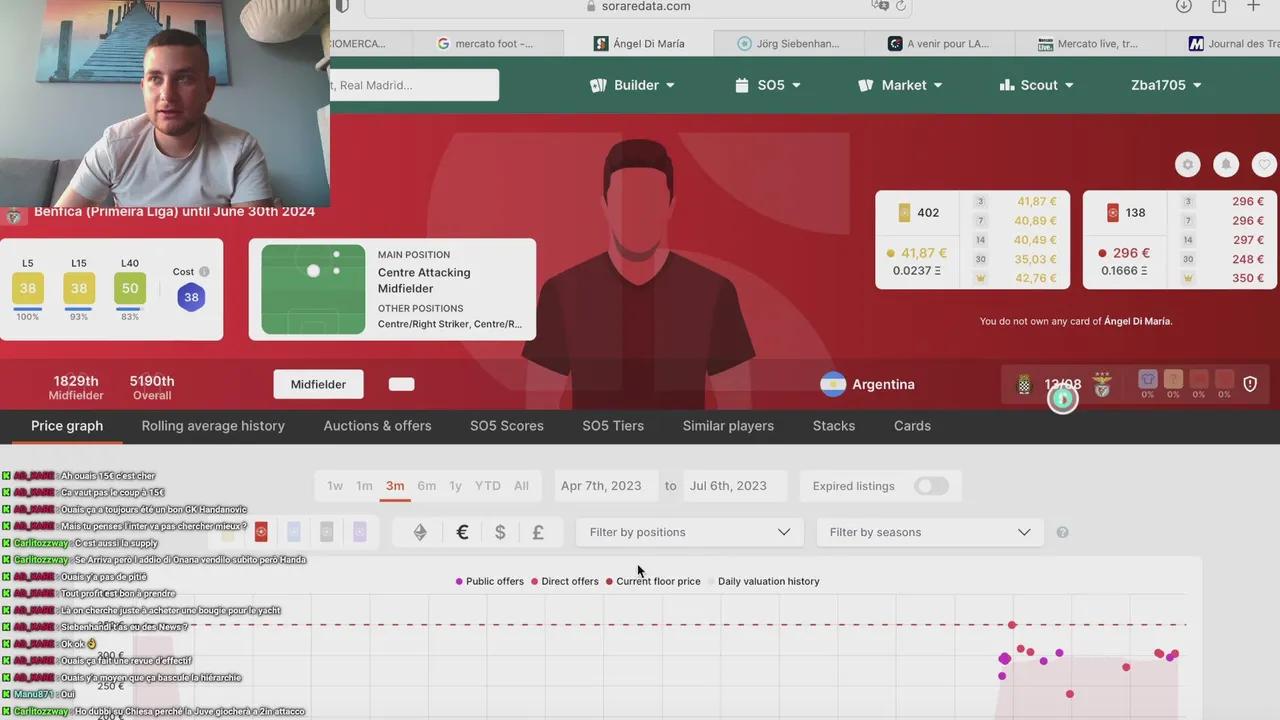
Task: Click the player search input field
Action: [414, 85]
